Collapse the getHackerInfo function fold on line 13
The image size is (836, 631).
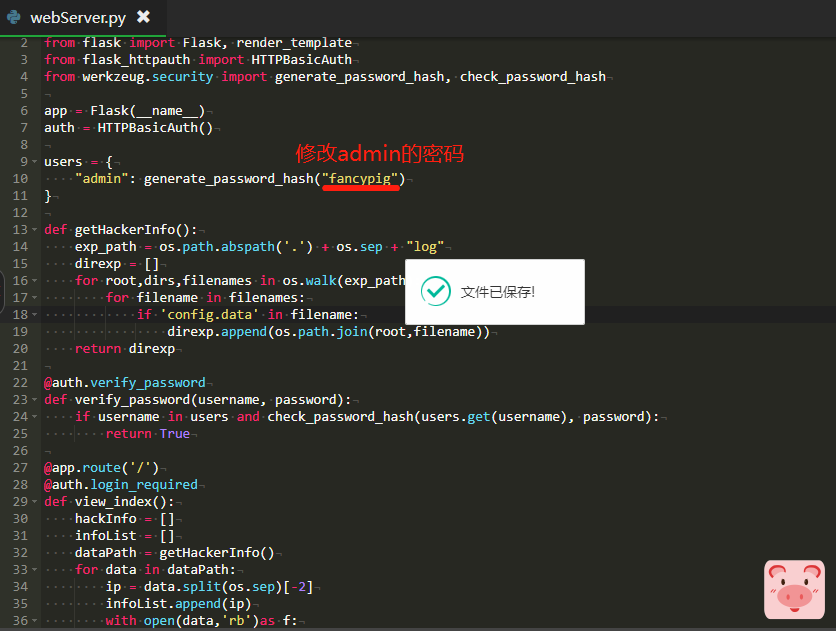coord(35,230)
